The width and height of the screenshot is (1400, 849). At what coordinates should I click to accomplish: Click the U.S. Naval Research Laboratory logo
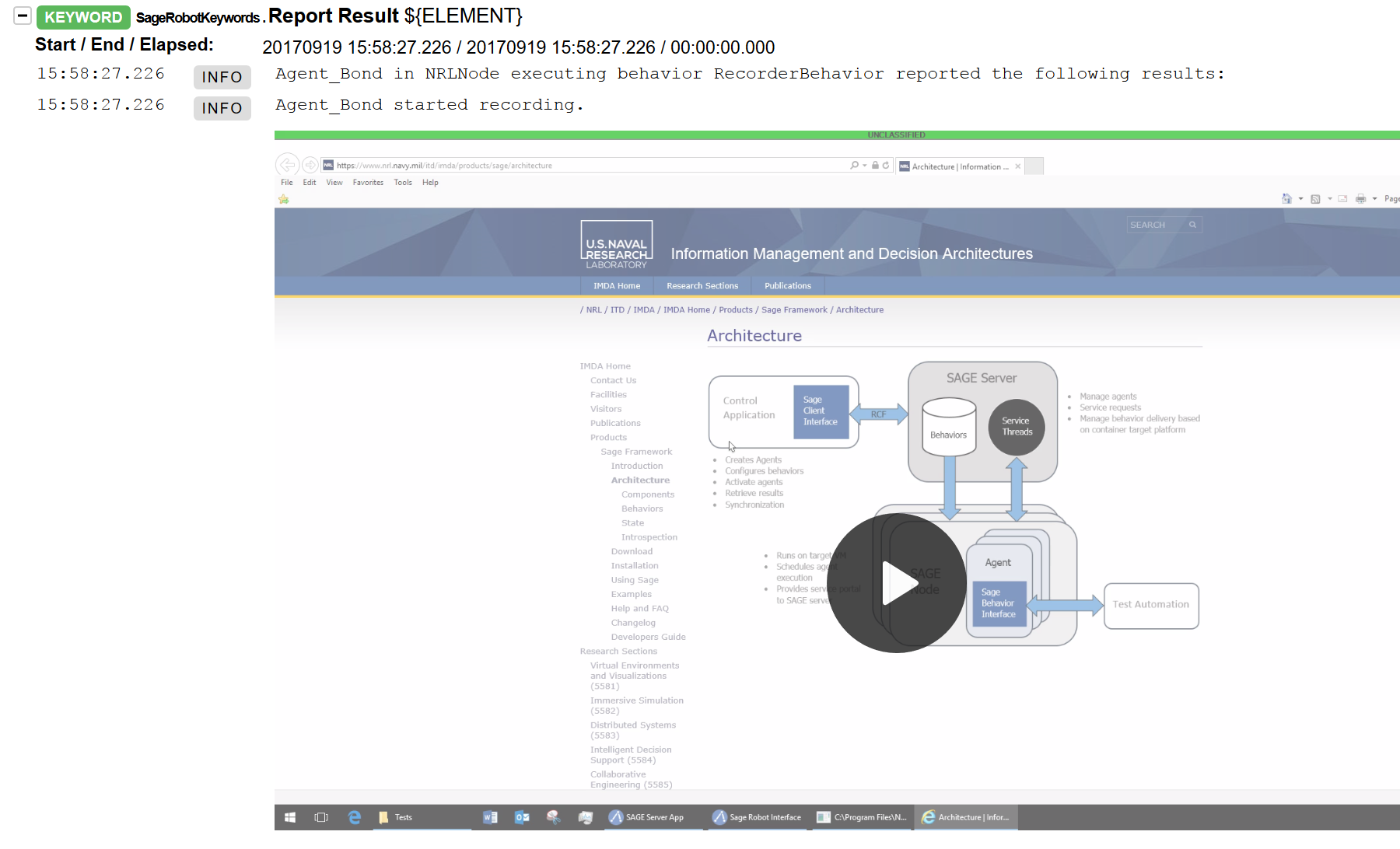pyautogui.click(x=617, y=245)
